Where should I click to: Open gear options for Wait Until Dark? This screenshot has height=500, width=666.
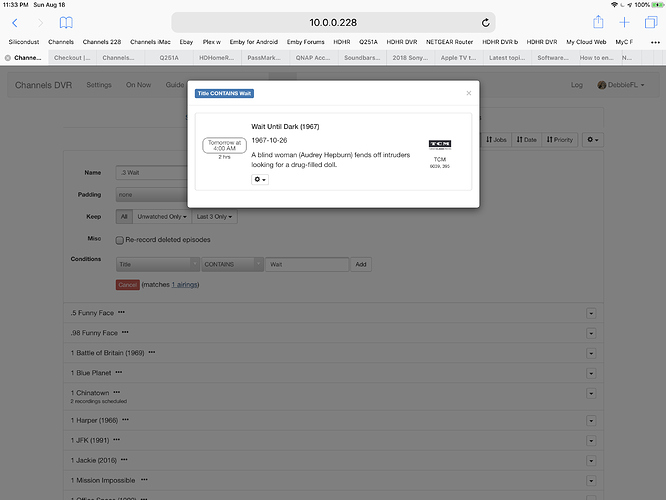(260, 179)
